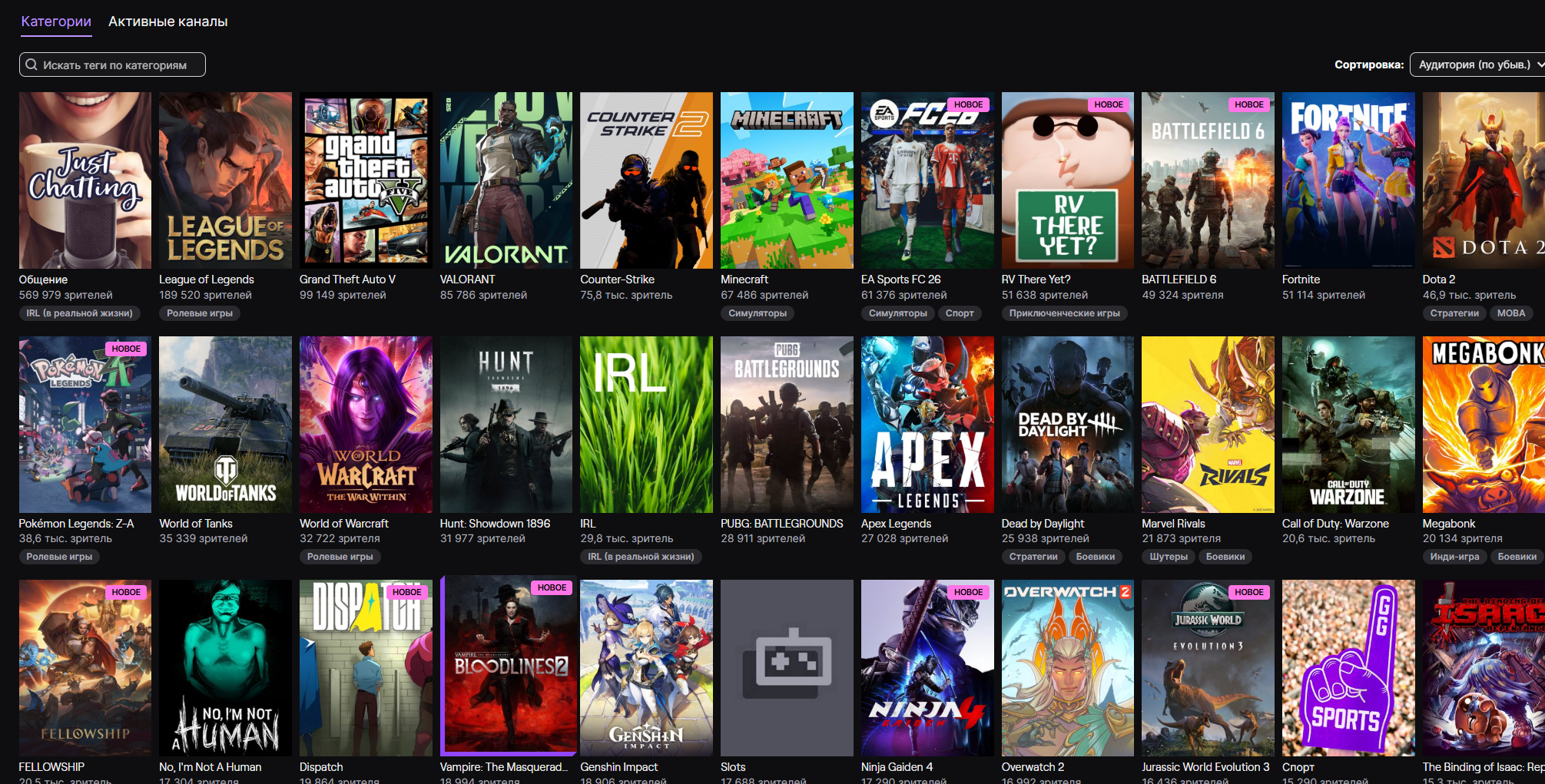Select the Симуляторы tag under Minecraft
Screen dimensions: 1545x784
click(x=758, y=313)
